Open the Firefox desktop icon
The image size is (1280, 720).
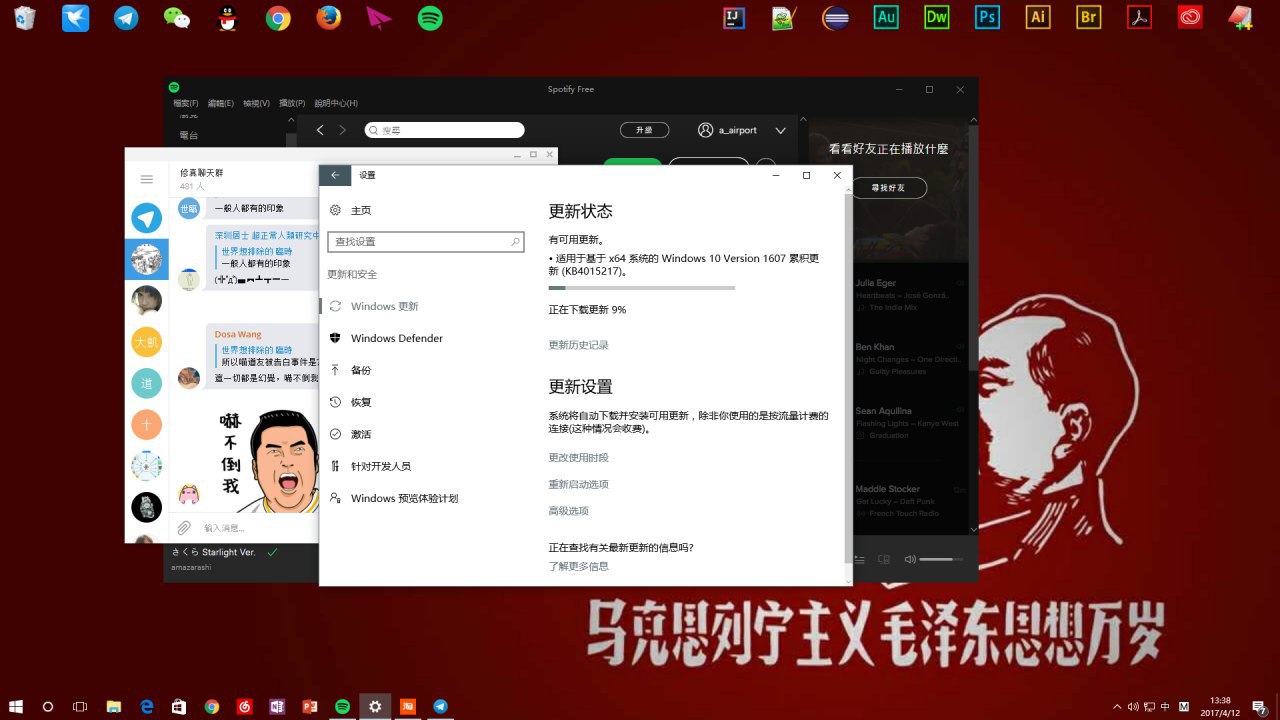tap(328, 17)
